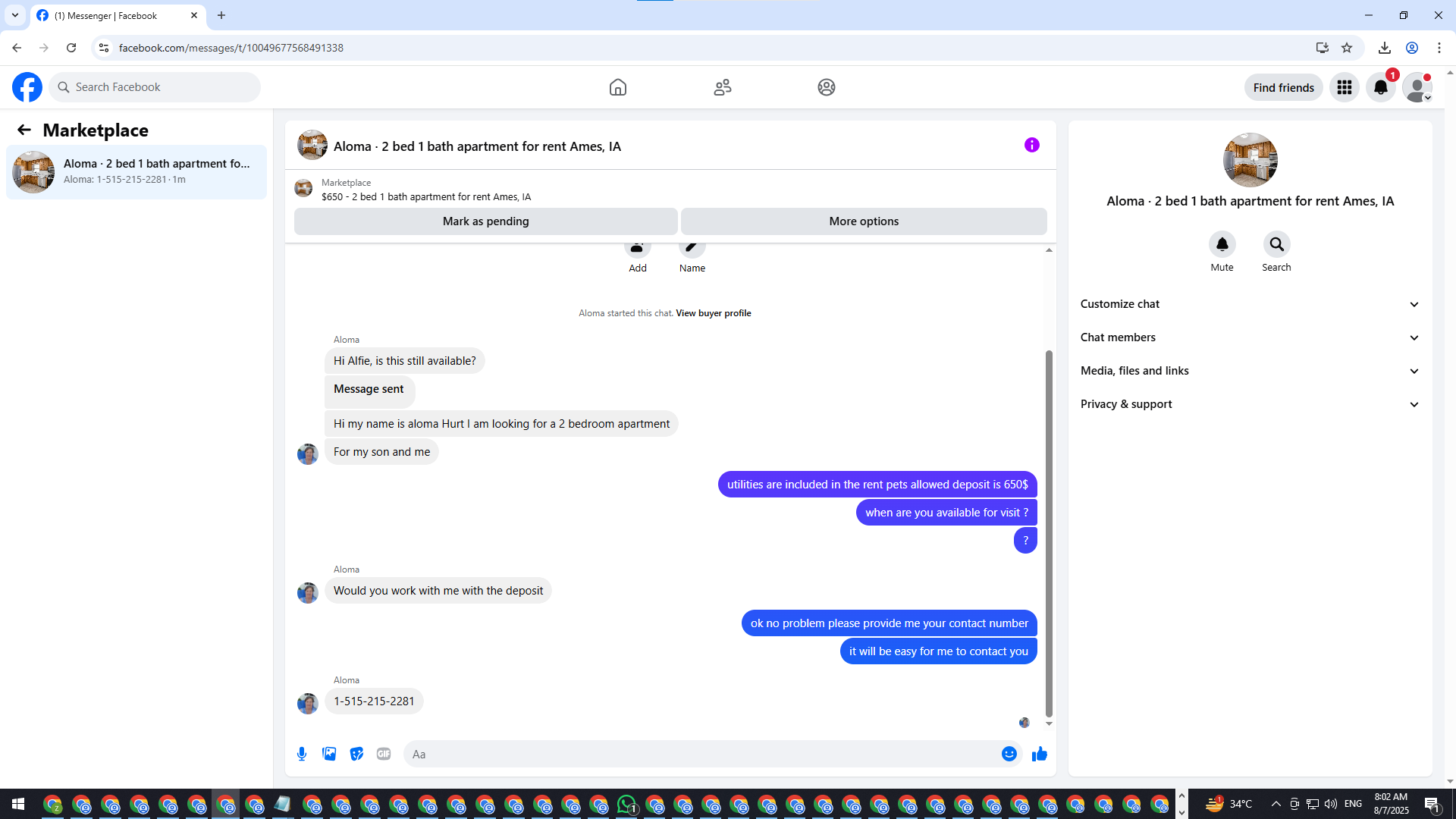Open the Friends icon in top navigation
The width and height of the screenshot is (1456, 819).
pyautogui.click(x=723, y=87)
